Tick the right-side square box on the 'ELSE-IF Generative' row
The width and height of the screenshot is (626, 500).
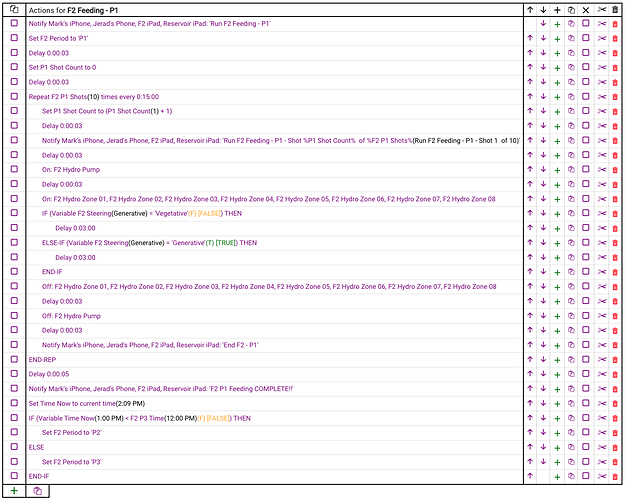pos(586,242)
